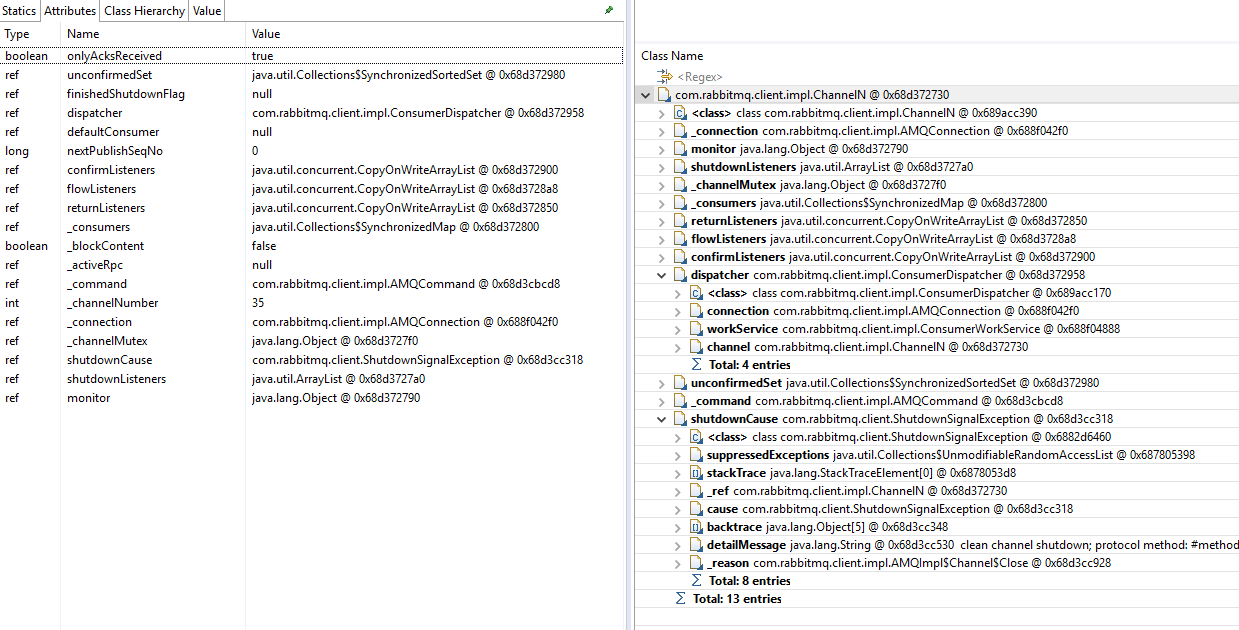Collapse the root ChannelN @ 0x68d372730 node
This screenshot has height=630, width=1239.
[645, 95]
